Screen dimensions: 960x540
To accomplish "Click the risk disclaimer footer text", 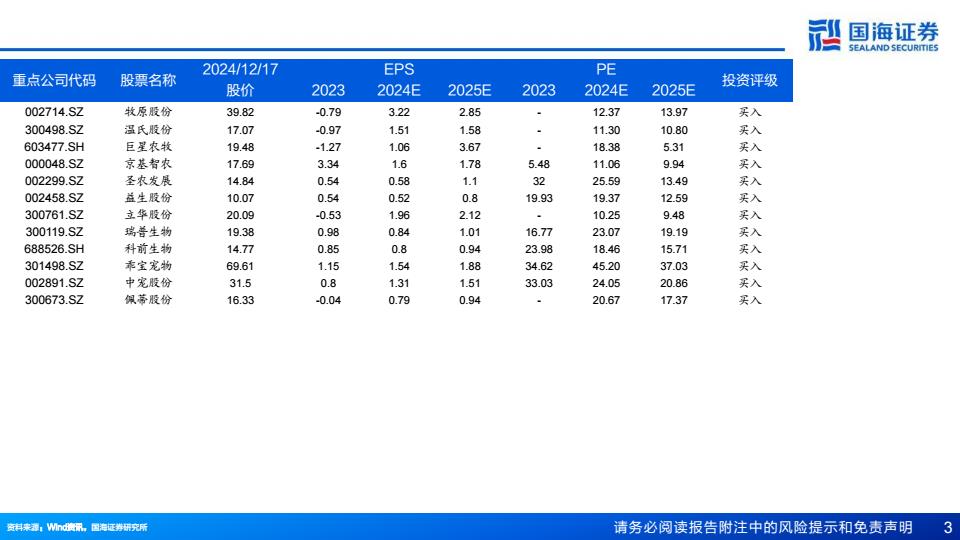I will coord(763,527).
